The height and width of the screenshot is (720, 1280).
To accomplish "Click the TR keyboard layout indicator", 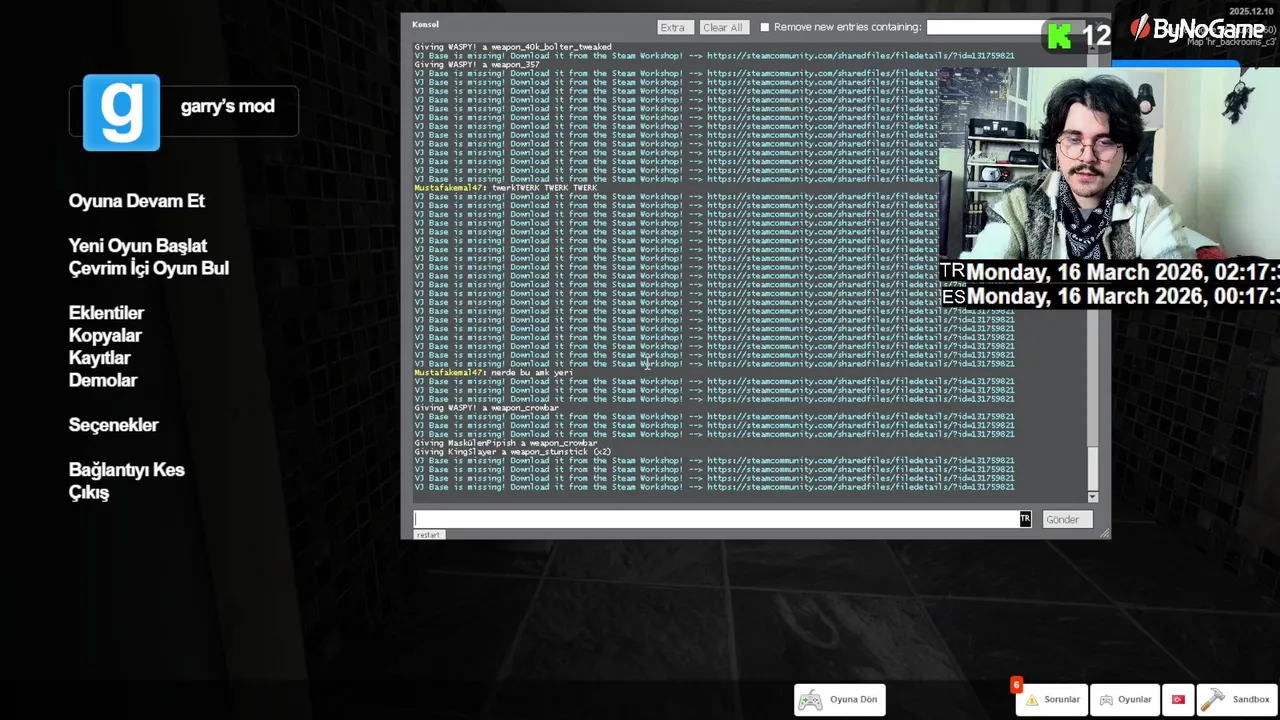I will [1025, 519].
